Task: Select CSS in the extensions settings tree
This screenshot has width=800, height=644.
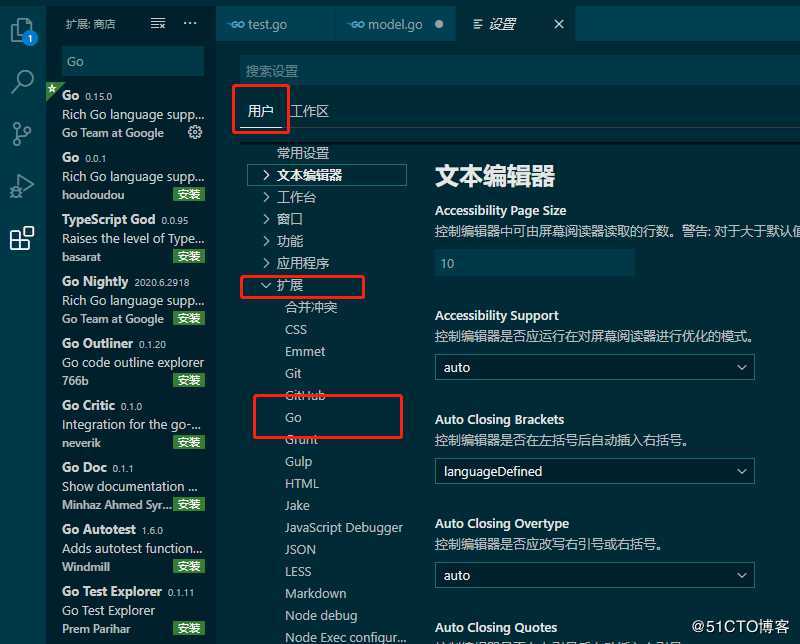Action: point(296,330)
